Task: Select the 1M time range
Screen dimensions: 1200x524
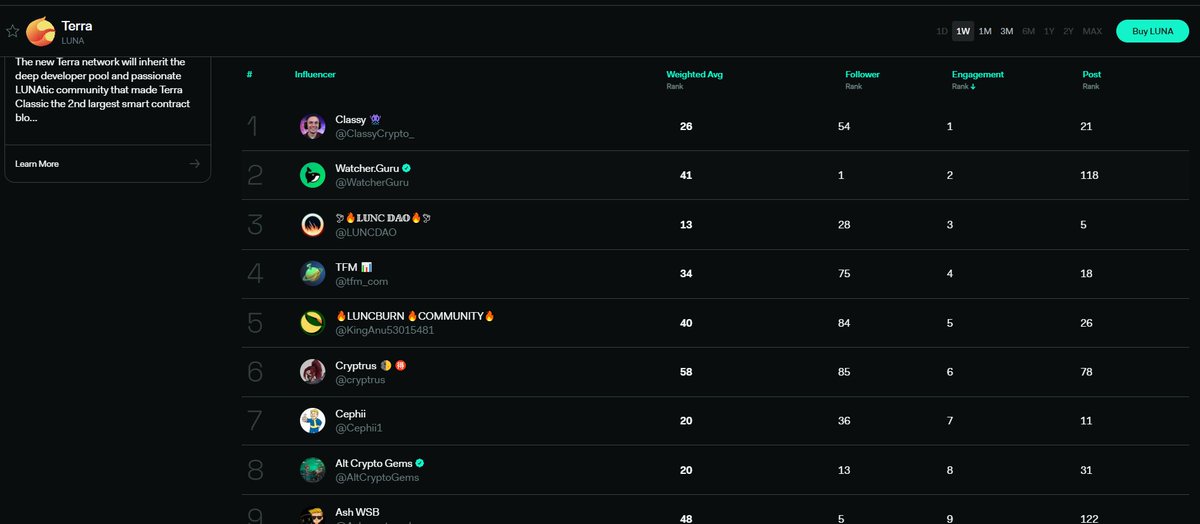Action: pos(985,31)
